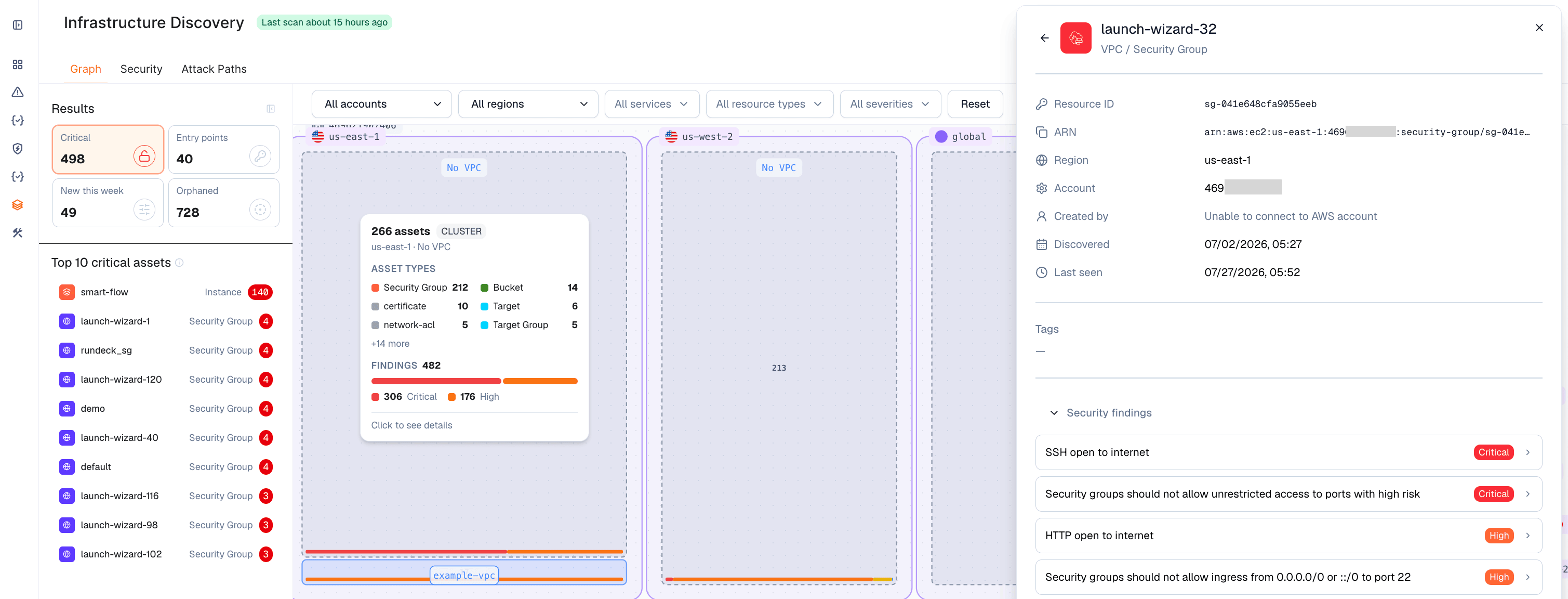This screenshot has height=599, width=1568.
Task: Click the unlocked padlock icon on Critical card
Action: click(144, 157)
